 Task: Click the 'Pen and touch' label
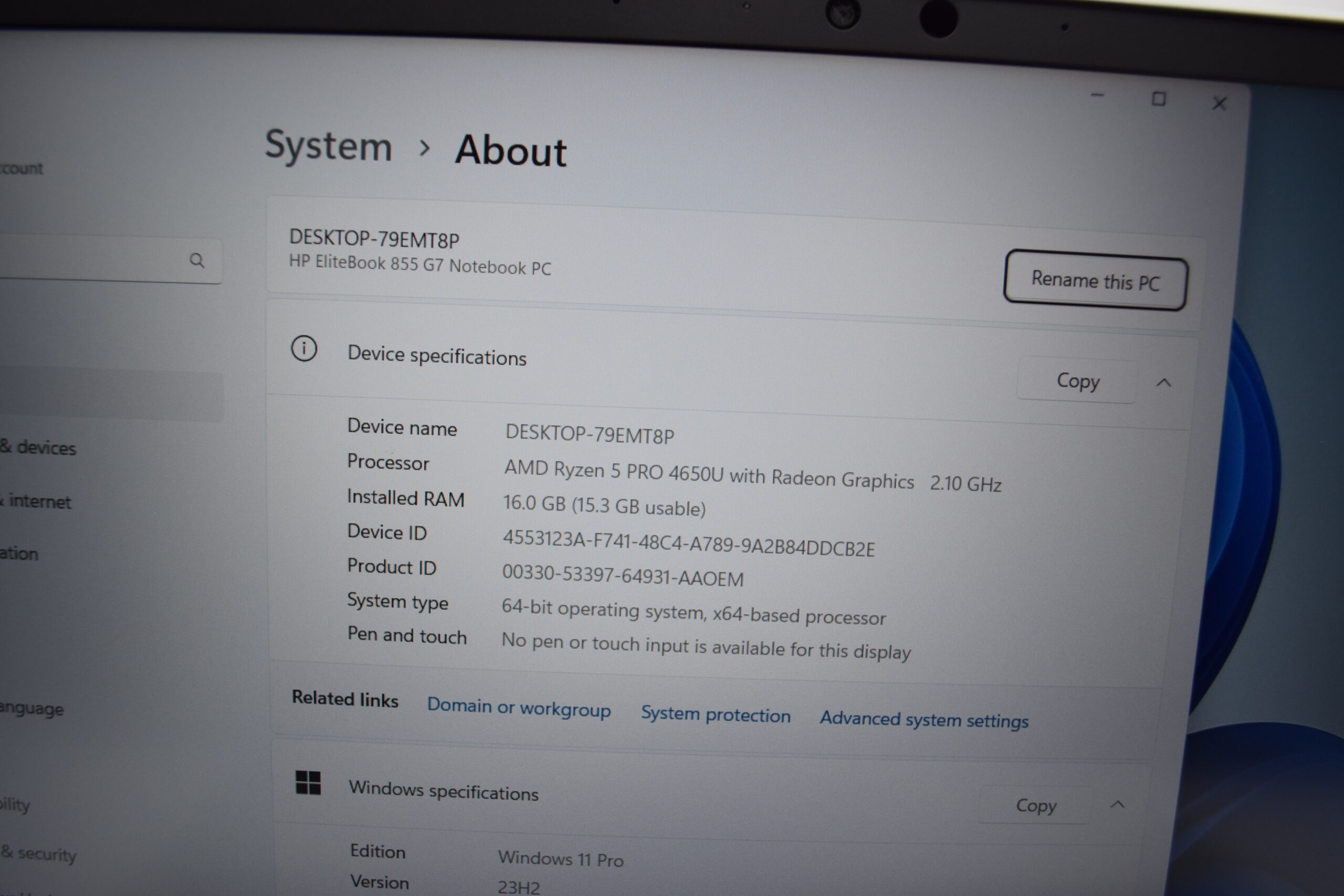[x=407, y=636]
